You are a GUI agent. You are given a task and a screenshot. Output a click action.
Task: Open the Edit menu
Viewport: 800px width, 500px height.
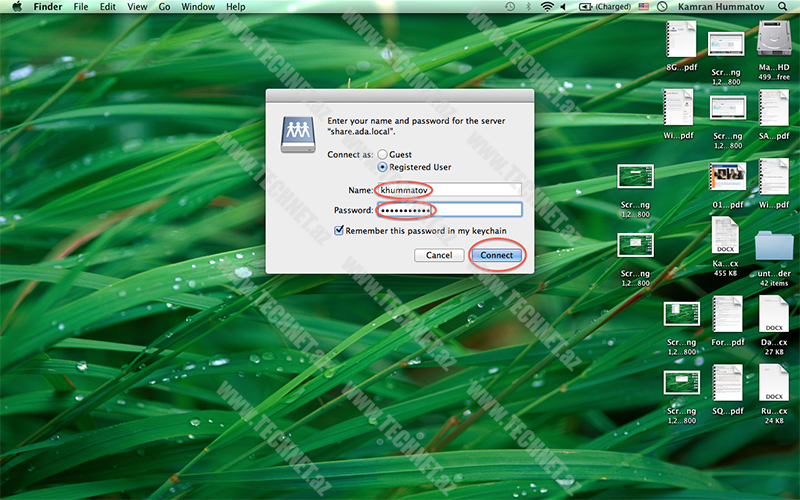click(108, 7)
